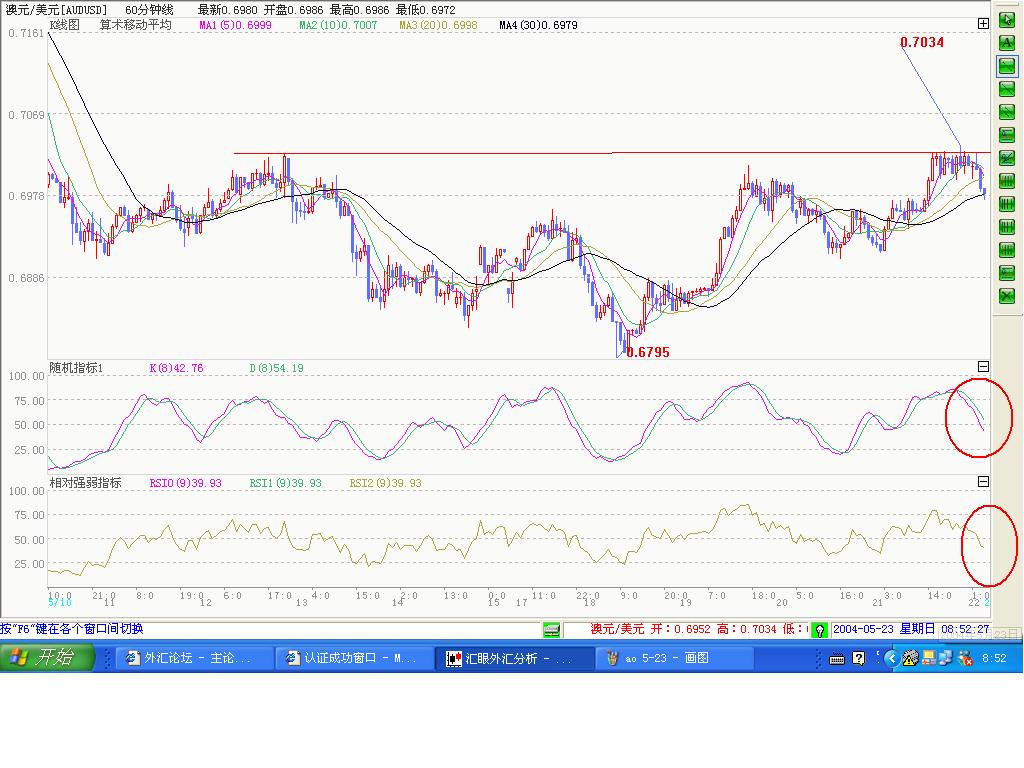1024x768 pixels.
Task: Click the 0.7034 high price annotation
Action: 922,42
